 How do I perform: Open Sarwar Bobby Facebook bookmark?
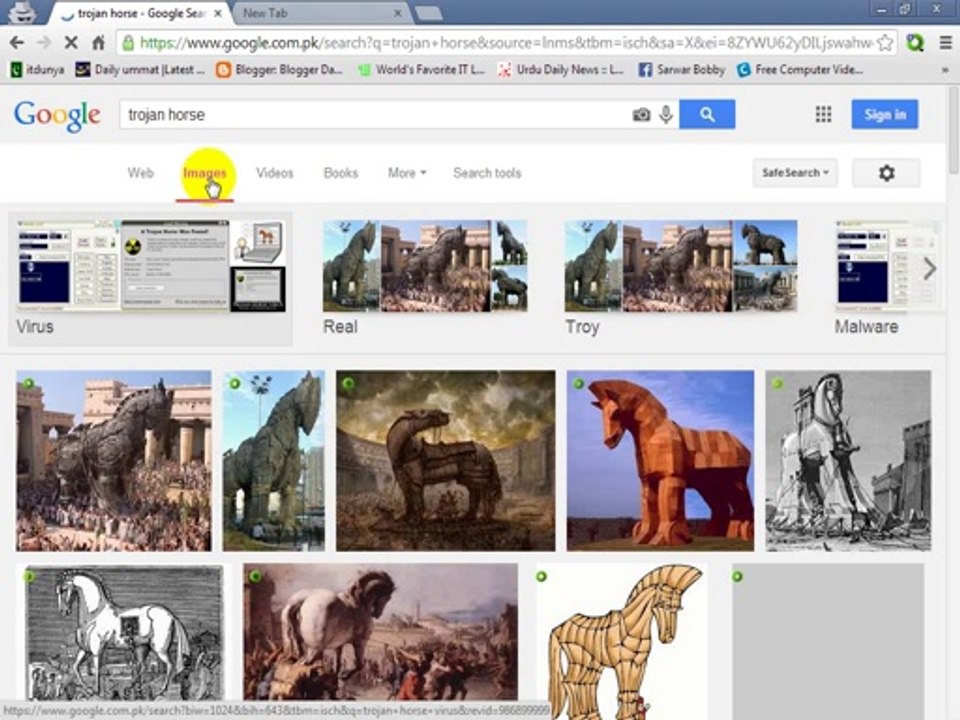point(681,70)
